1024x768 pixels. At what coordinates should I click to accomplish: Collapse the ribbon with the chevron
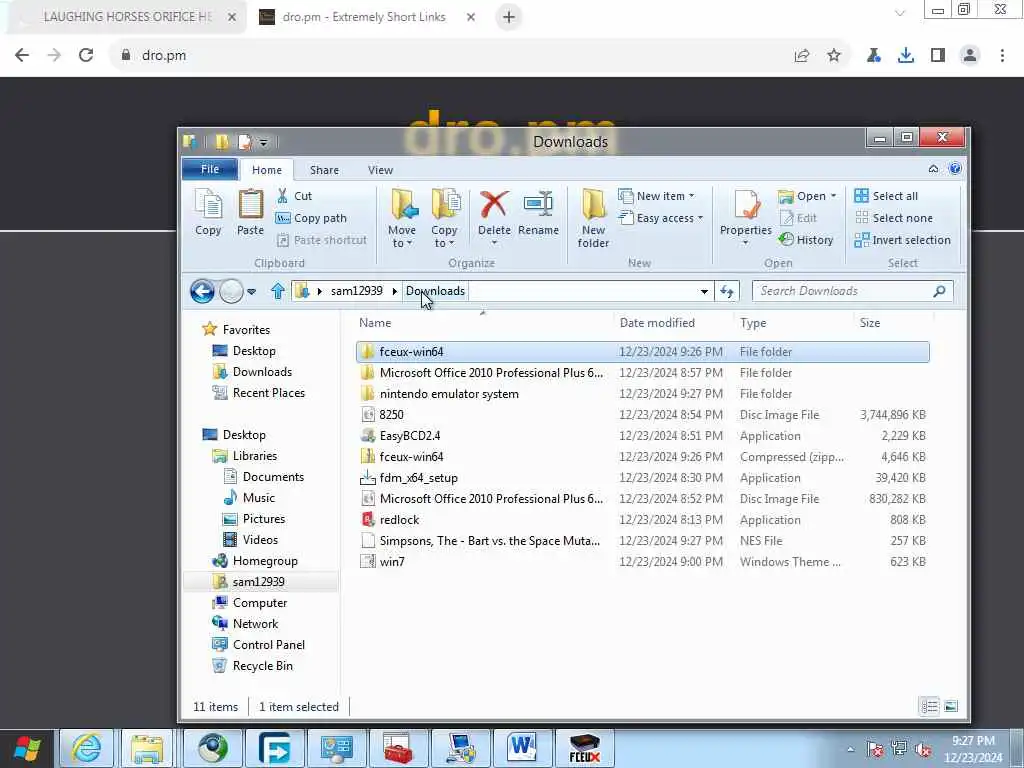click(x=933, y=169)
